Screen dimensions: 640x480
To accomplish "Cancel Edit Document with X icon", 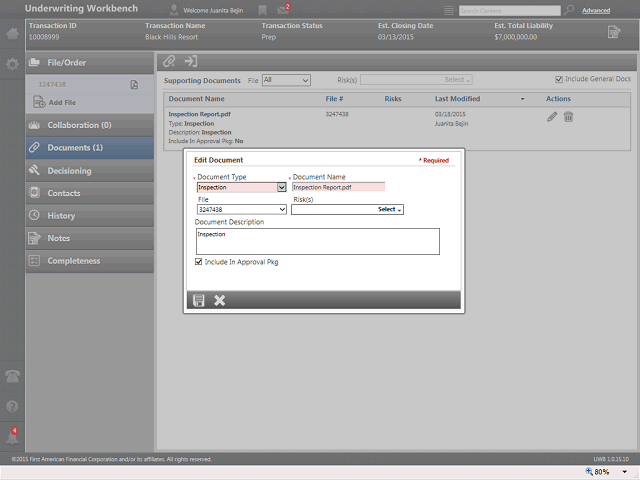I will [x=220, y=300].
